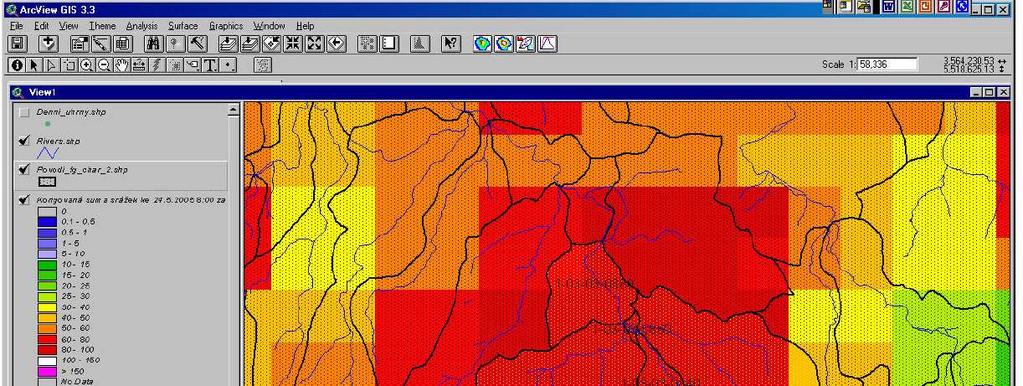
Task: Open the Graphics menu
Action: 226,26
